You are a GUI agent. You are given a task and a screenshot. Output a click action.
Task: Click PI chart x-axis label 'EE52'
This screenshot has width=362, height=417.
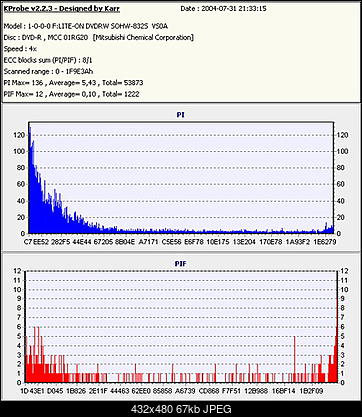click(x=41, y=242)
